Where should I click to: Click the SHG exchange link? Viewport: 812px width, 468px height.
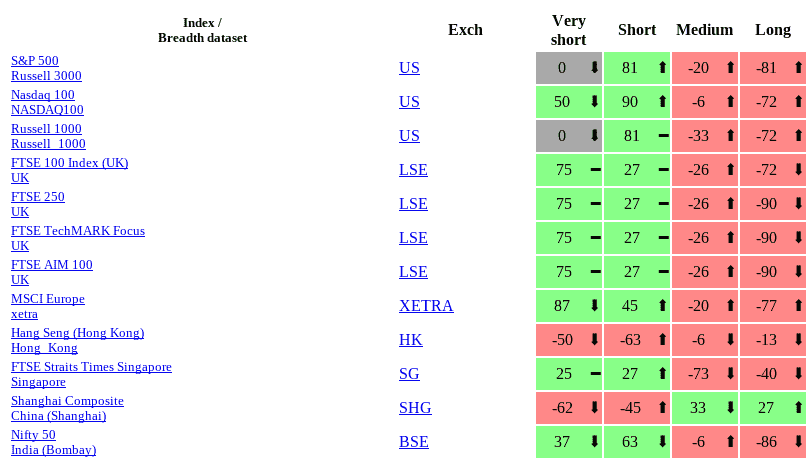415,408
